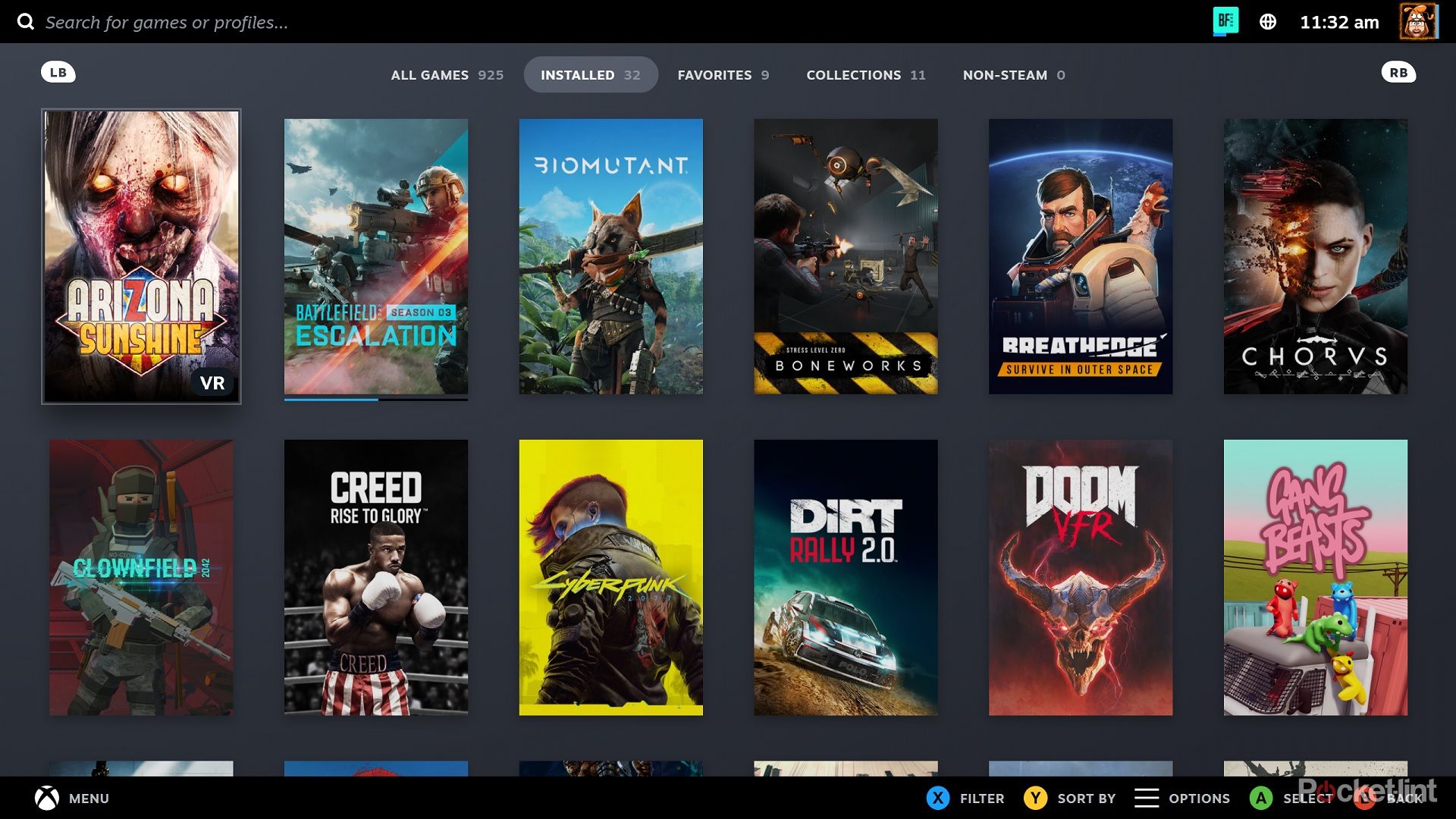Expand search bar input field

click(165, 22)
